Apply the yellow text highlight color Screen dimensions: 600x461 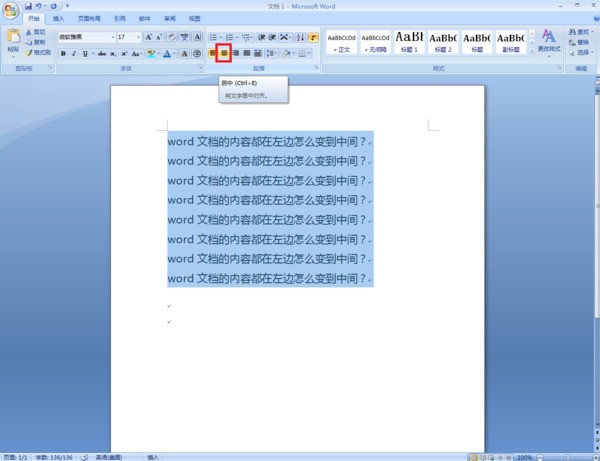tap(151, 54)
